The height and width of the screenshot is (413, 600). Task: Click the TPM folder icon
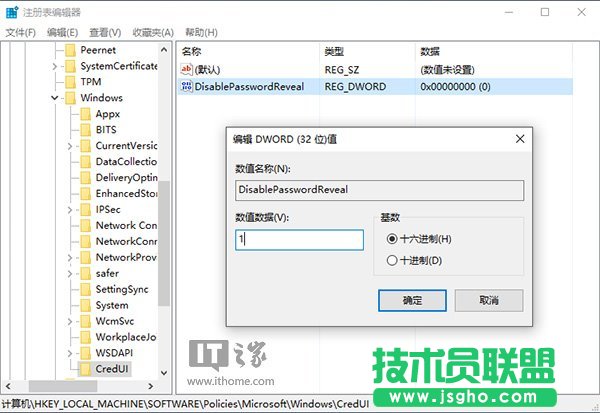(70, 82)
